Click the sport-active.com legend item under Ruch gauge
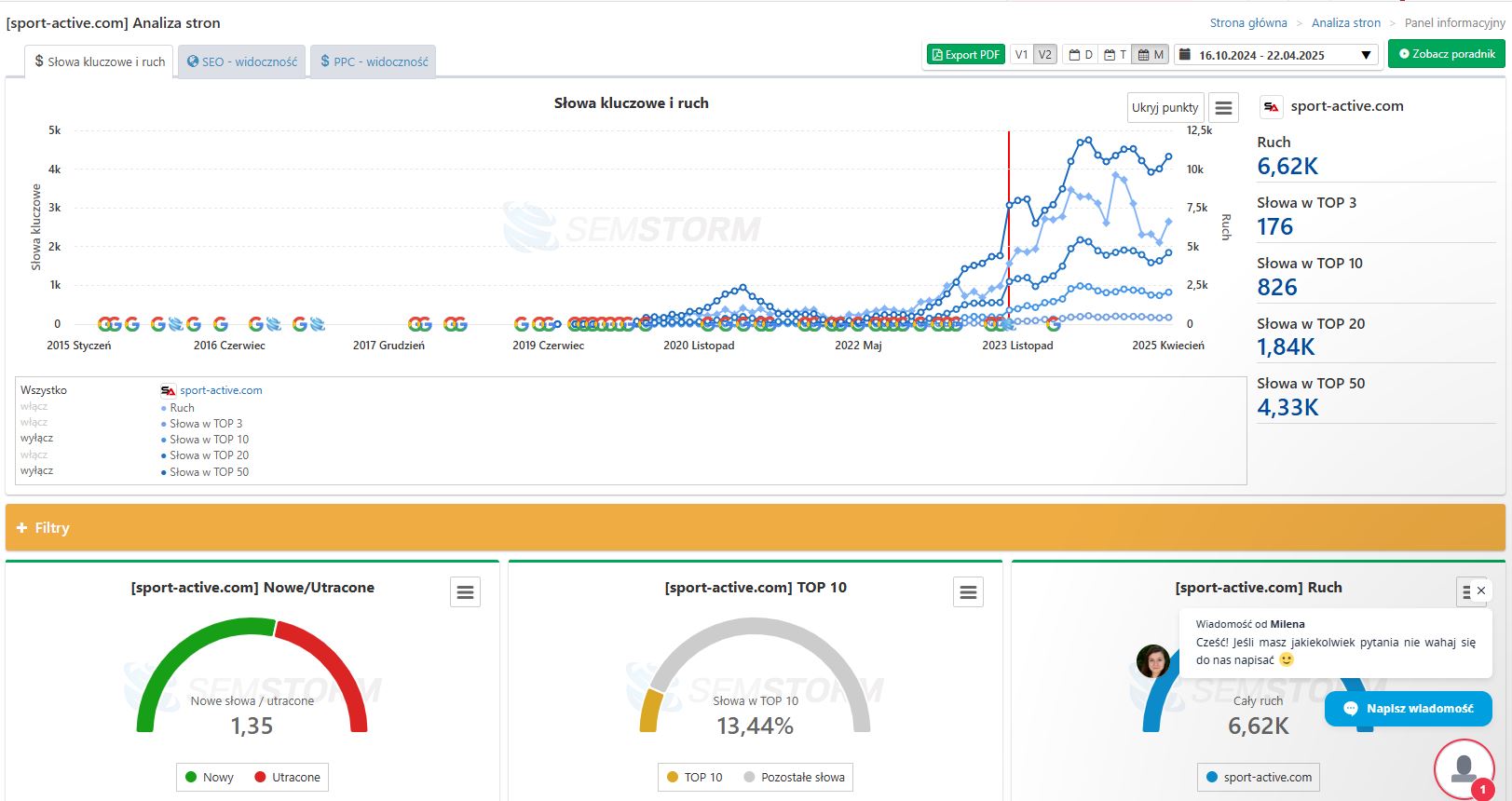This screenshot has height=801, width=1512. (1259, 777)
